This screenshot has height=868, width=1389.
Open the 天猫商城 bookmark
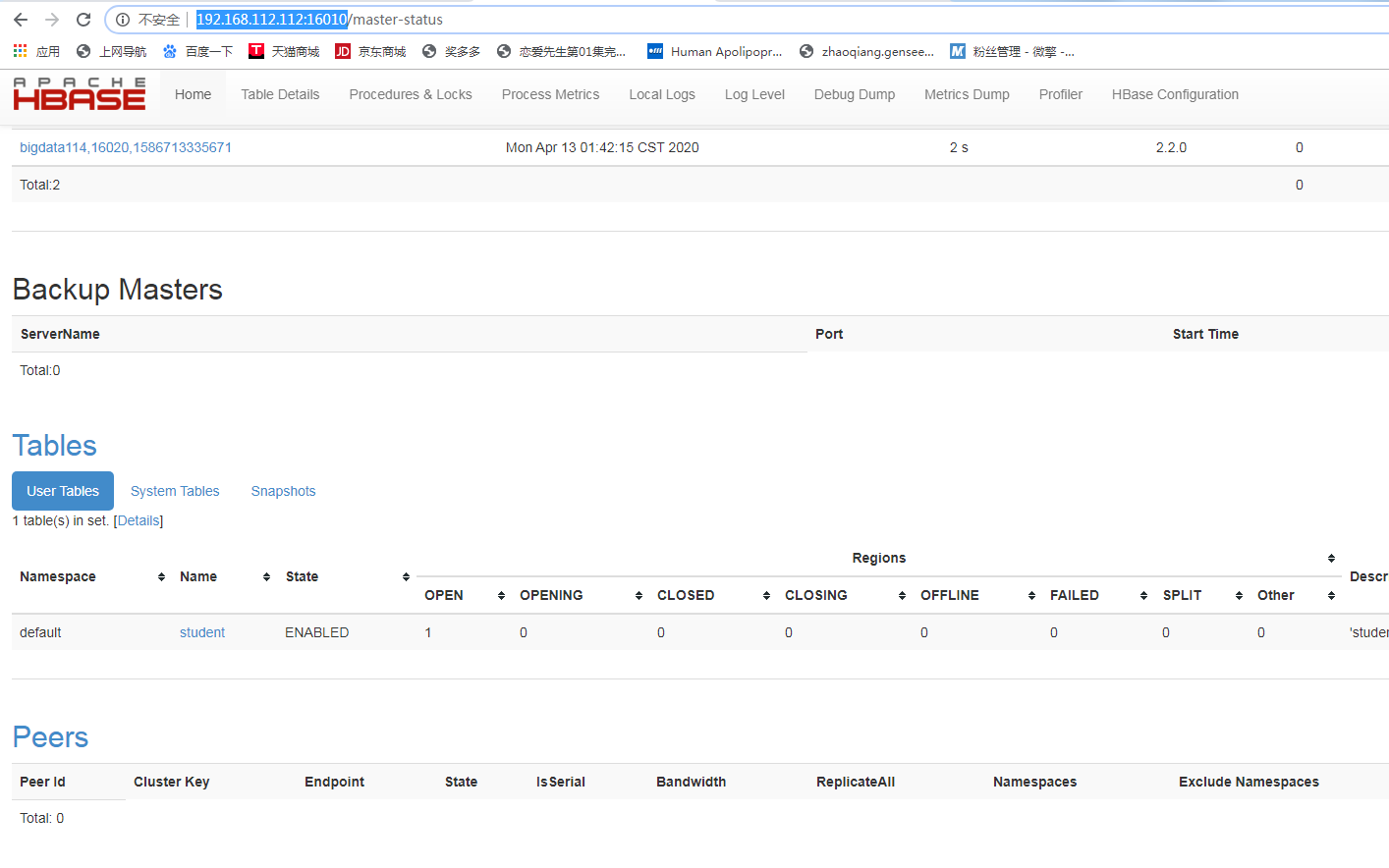[284, 51]
